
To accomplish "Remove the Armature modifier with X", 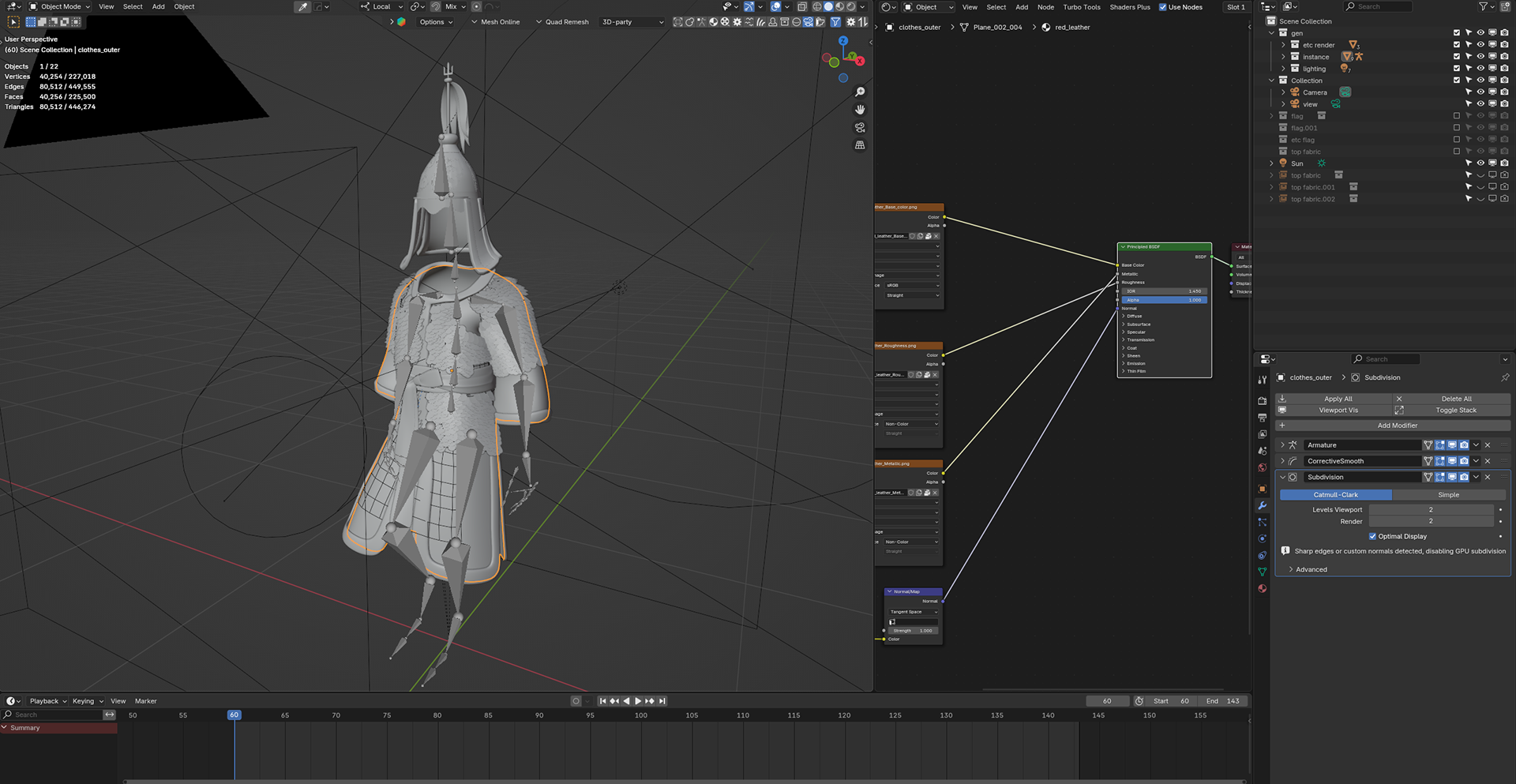I will point(1488,445).
